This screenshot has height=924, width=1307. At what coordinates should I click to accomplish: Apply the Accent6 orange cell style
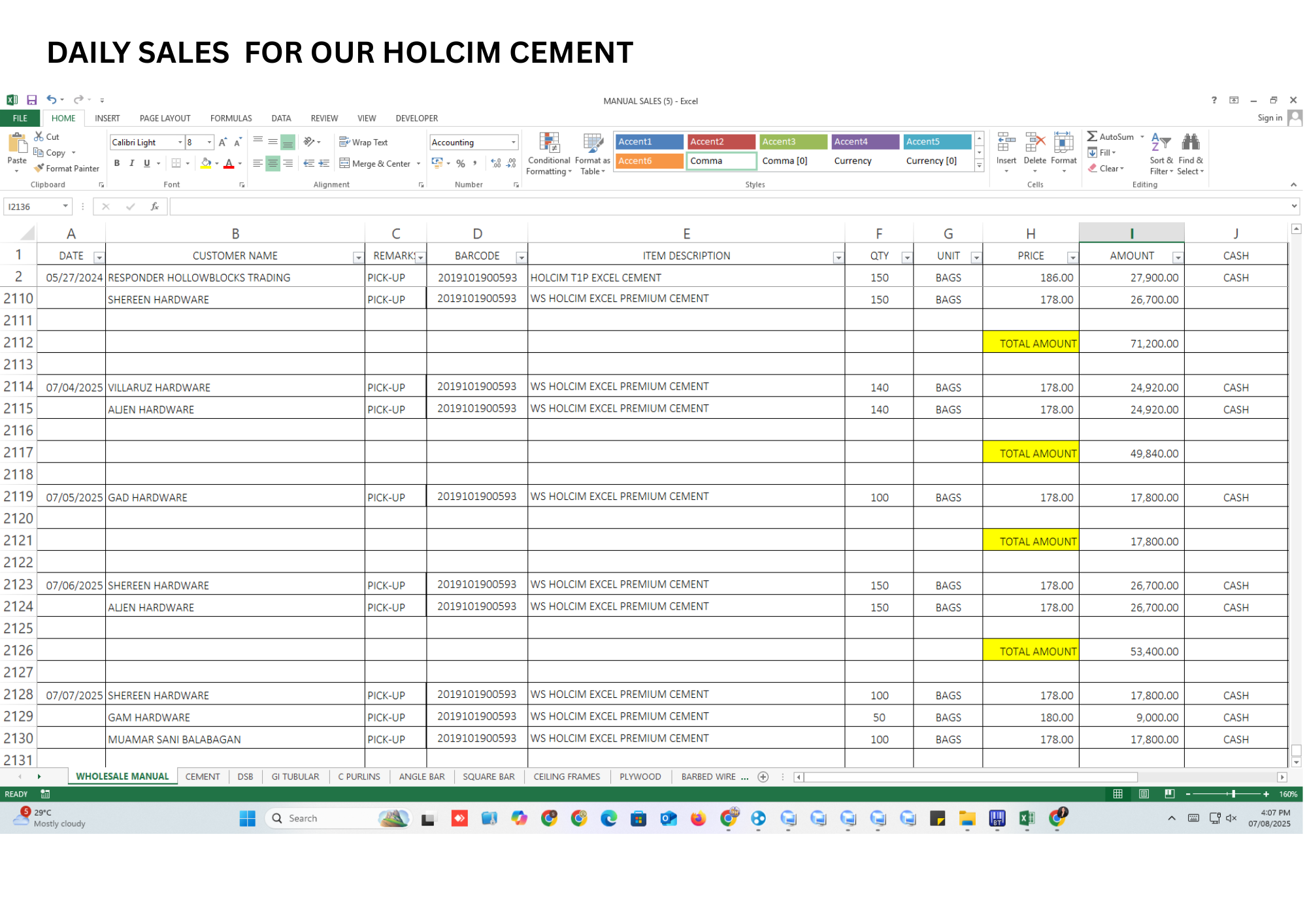[x=649, y=161]
